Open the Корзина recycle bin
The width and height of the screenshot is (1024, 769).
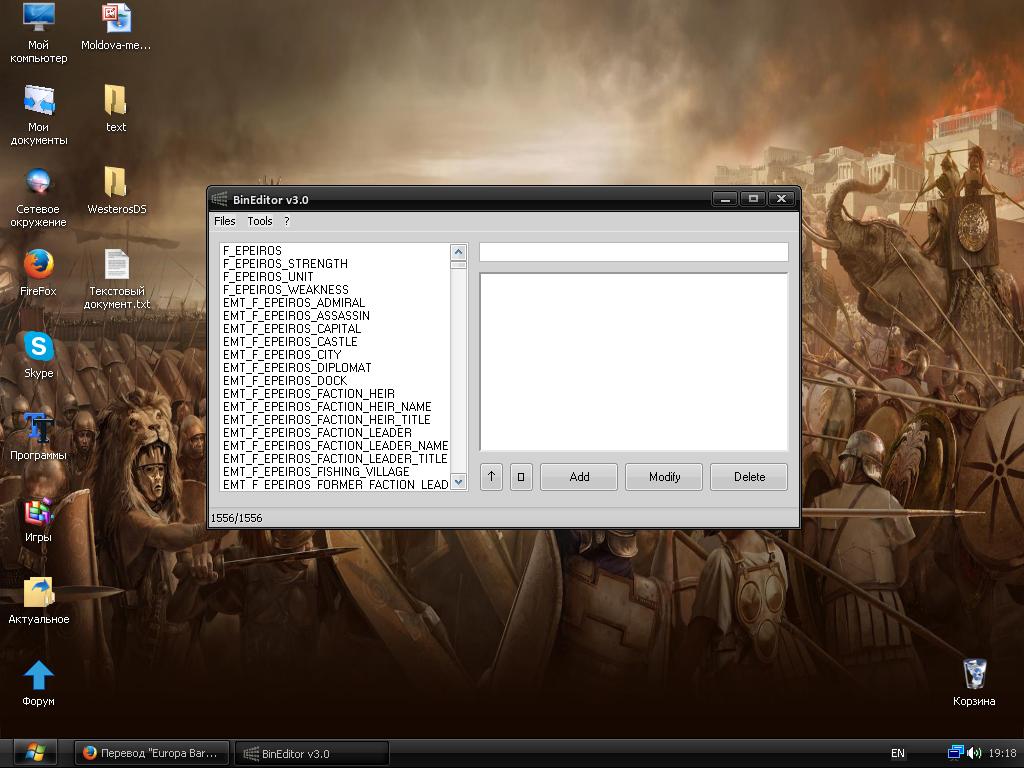pyautogui.click(x=973, y=675)
